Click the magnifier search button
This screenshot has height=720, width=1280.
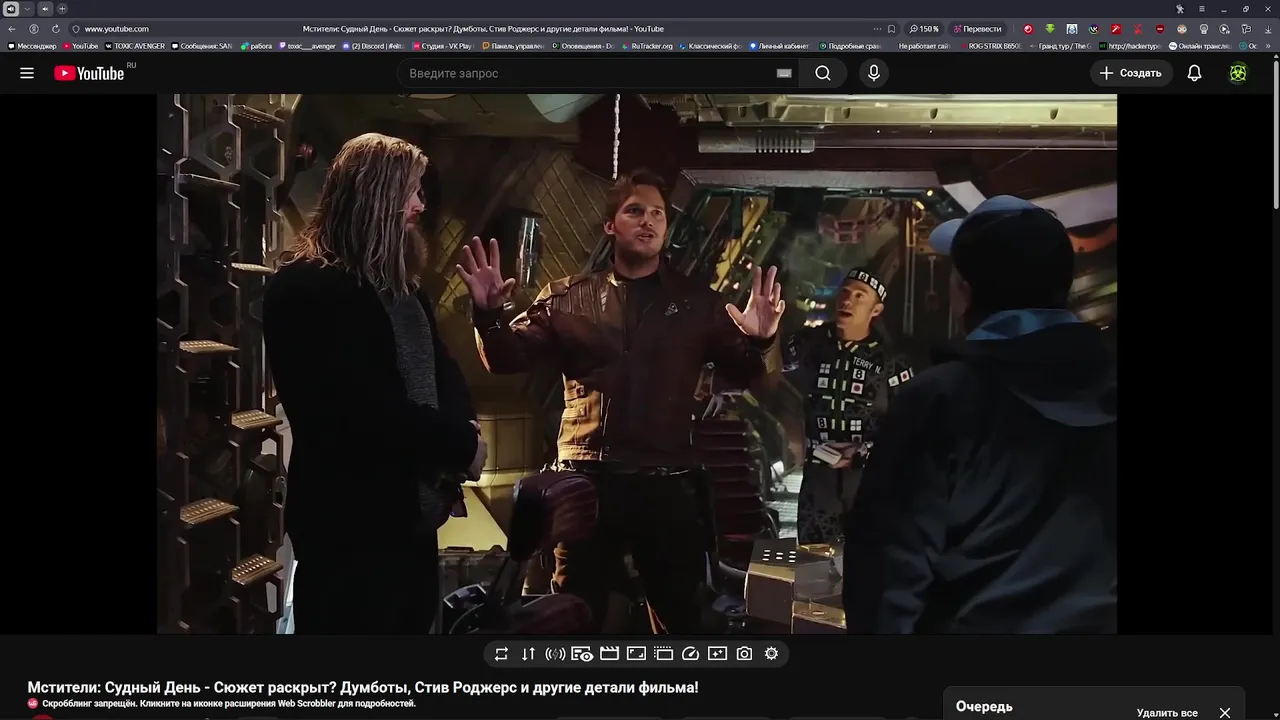(x=823, y=73)
